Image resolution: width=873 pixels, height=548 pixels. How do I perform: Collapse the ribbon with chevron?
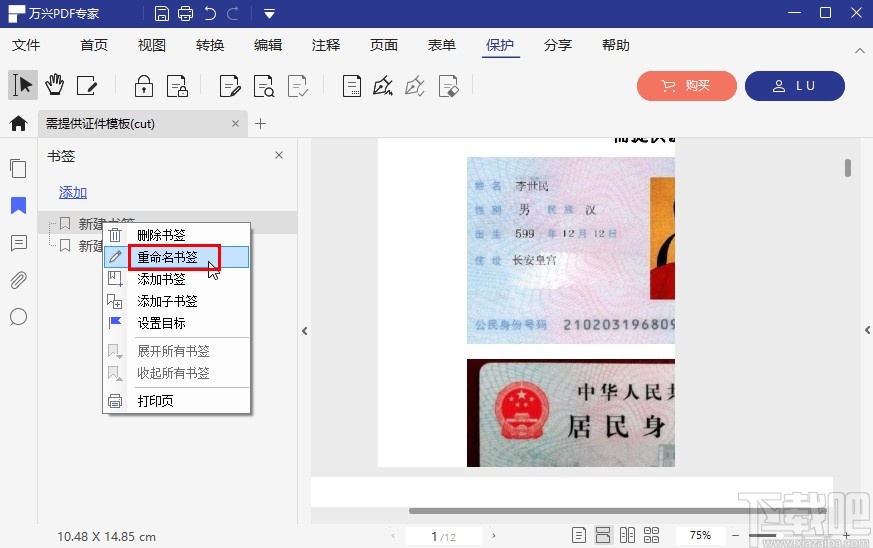click(x=860, y=50)
